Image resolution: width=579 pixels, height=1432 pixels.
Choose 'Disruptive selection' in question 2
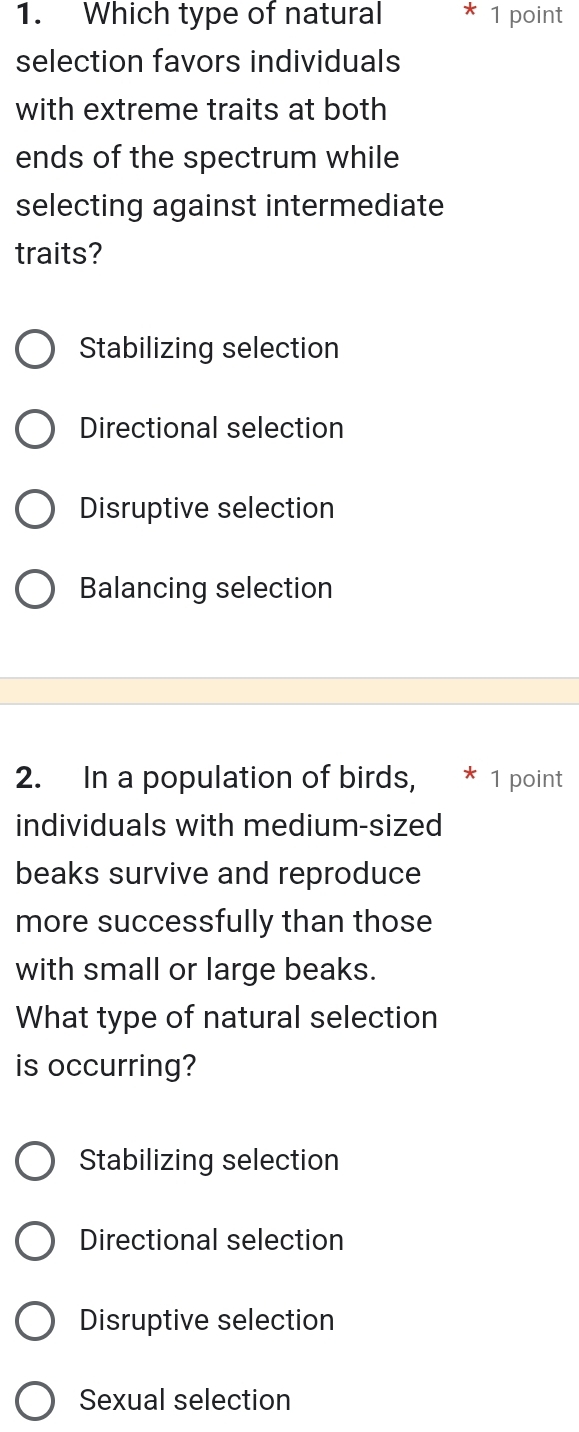(35, 1320)
